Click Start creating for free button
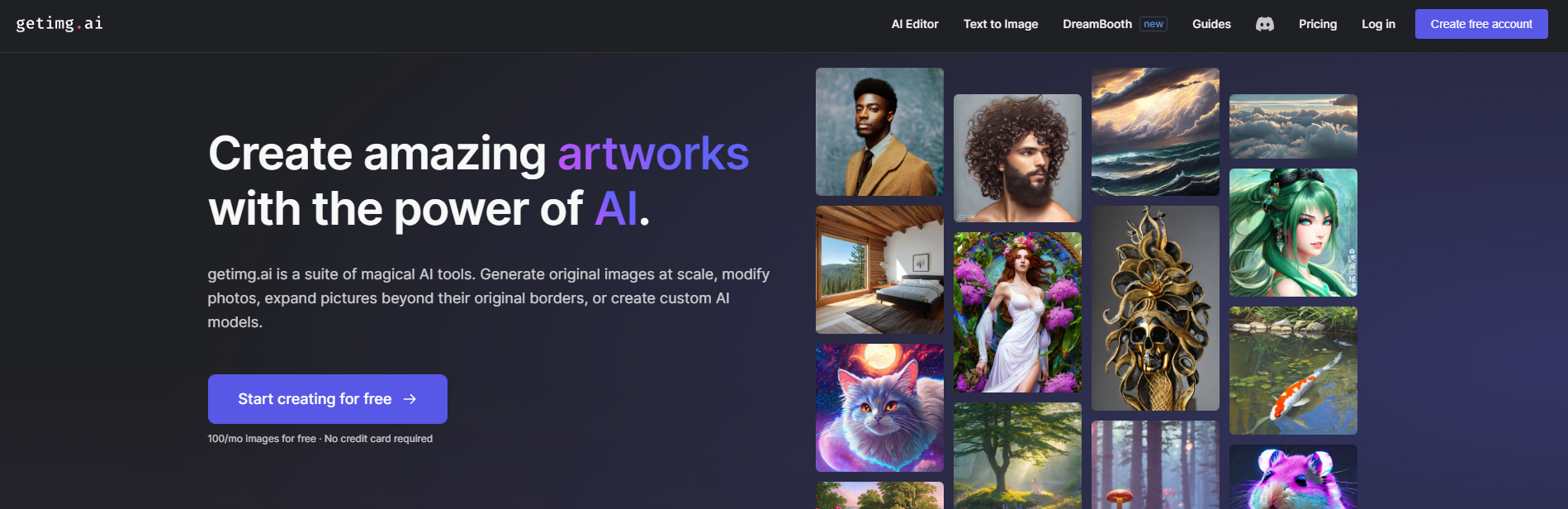Image resolution: width=1568 pixels, height=509 pixels. coord(328,399)
